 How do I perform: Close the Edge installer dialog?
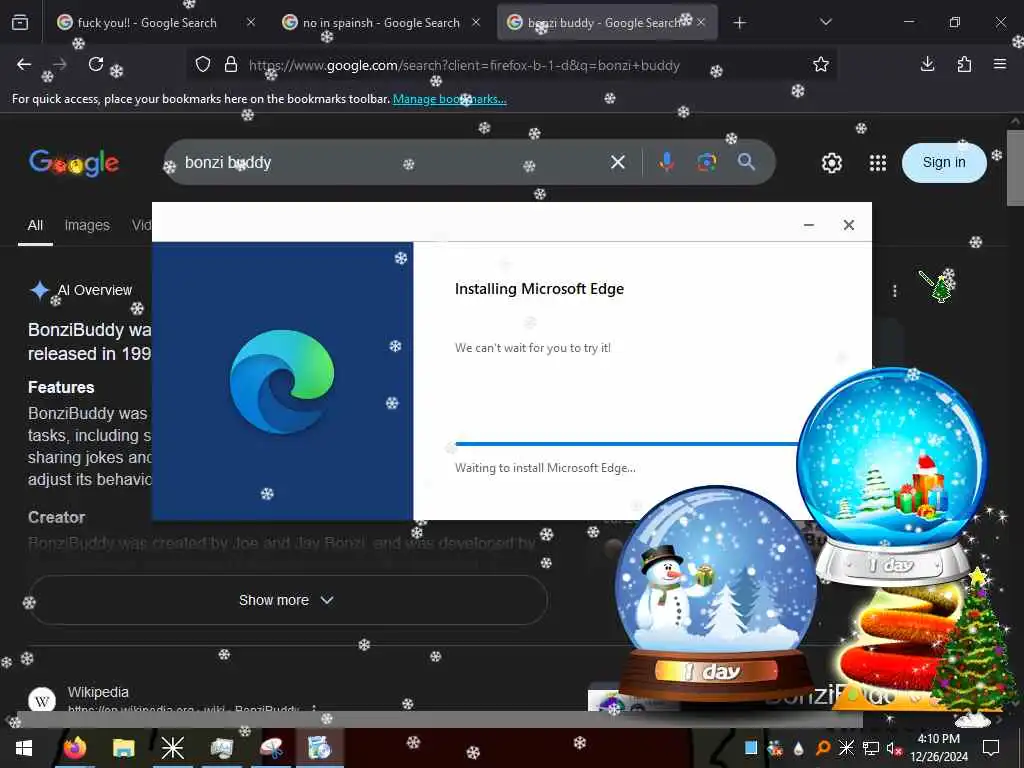coord(848,225)
